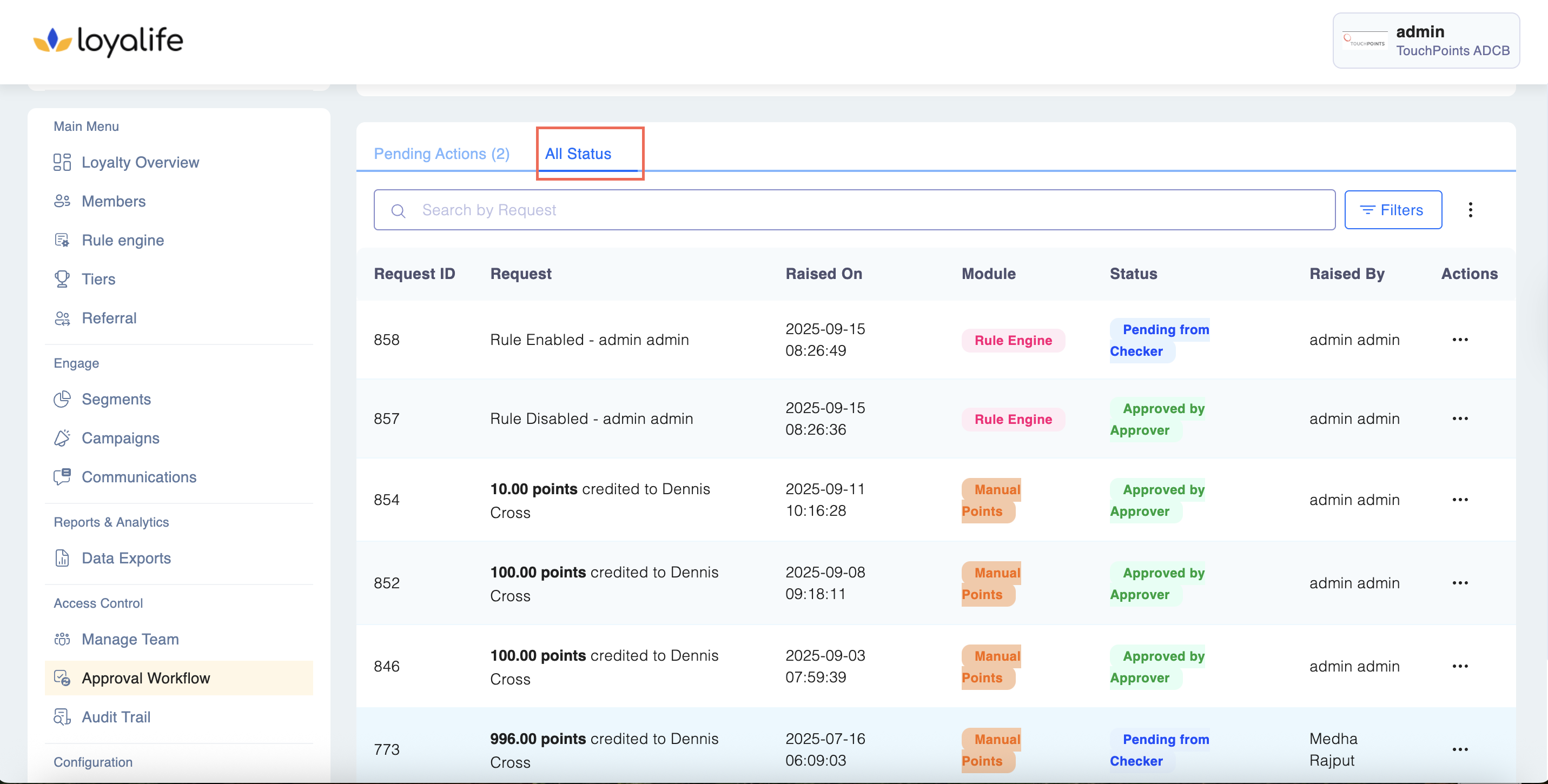Screen dimensions: 1548x784
Task: Click the Audit Trail icon
Action: point(62,717)
